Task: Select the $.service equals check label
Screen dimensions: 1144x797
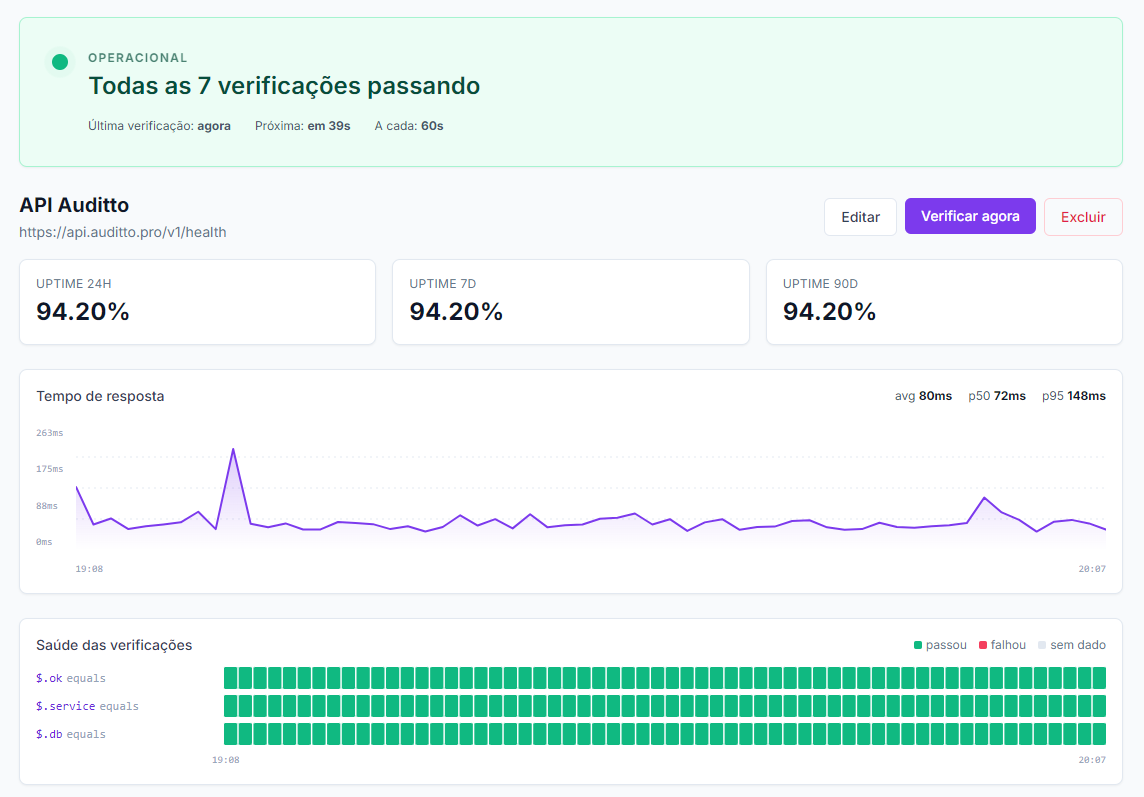Action: pyautogui.click(x=87, y=706)
